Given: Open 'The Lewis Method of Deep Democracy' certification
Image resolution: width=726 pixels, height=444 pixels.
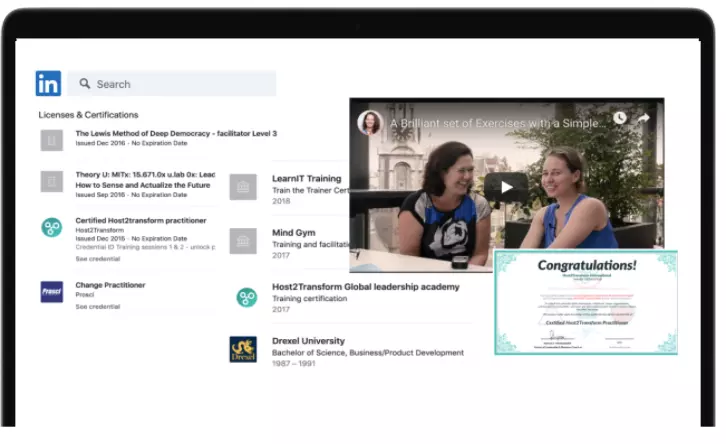Looking at the screenshot, I should pos(176,133).
